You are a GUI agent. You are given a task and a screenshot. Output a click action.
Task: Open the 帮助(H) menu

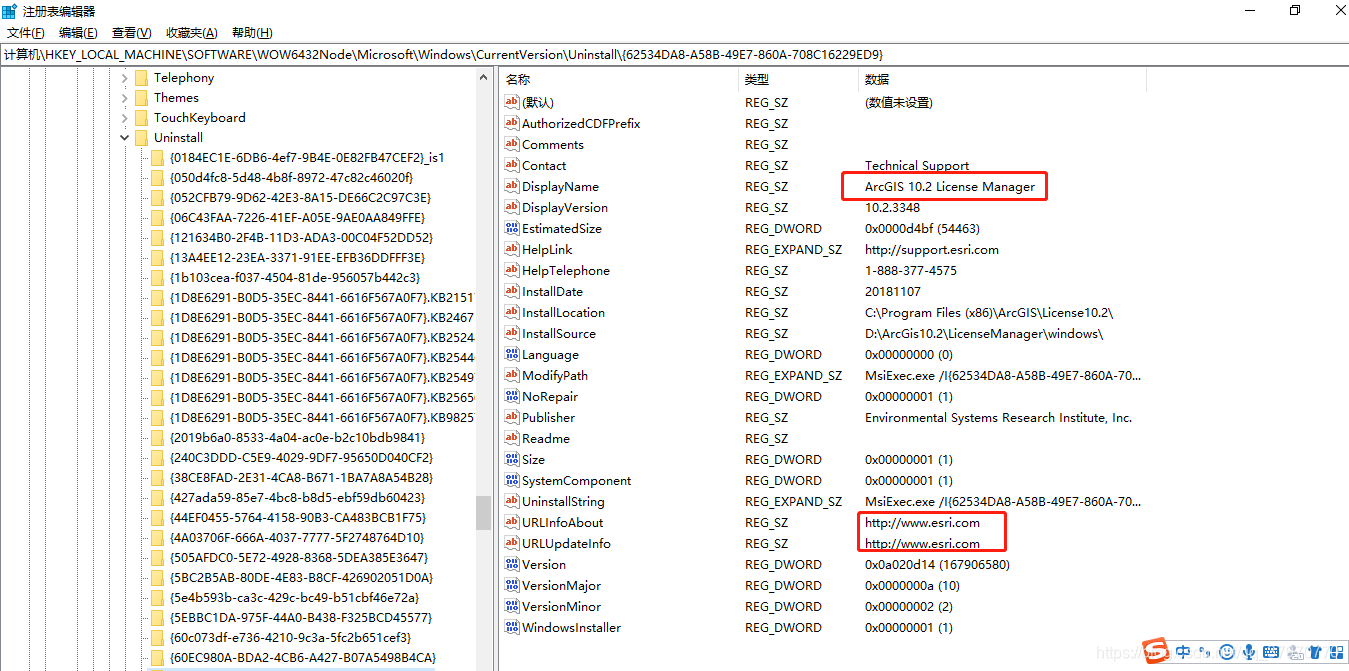pyautogui.click(x=251, y=33)
